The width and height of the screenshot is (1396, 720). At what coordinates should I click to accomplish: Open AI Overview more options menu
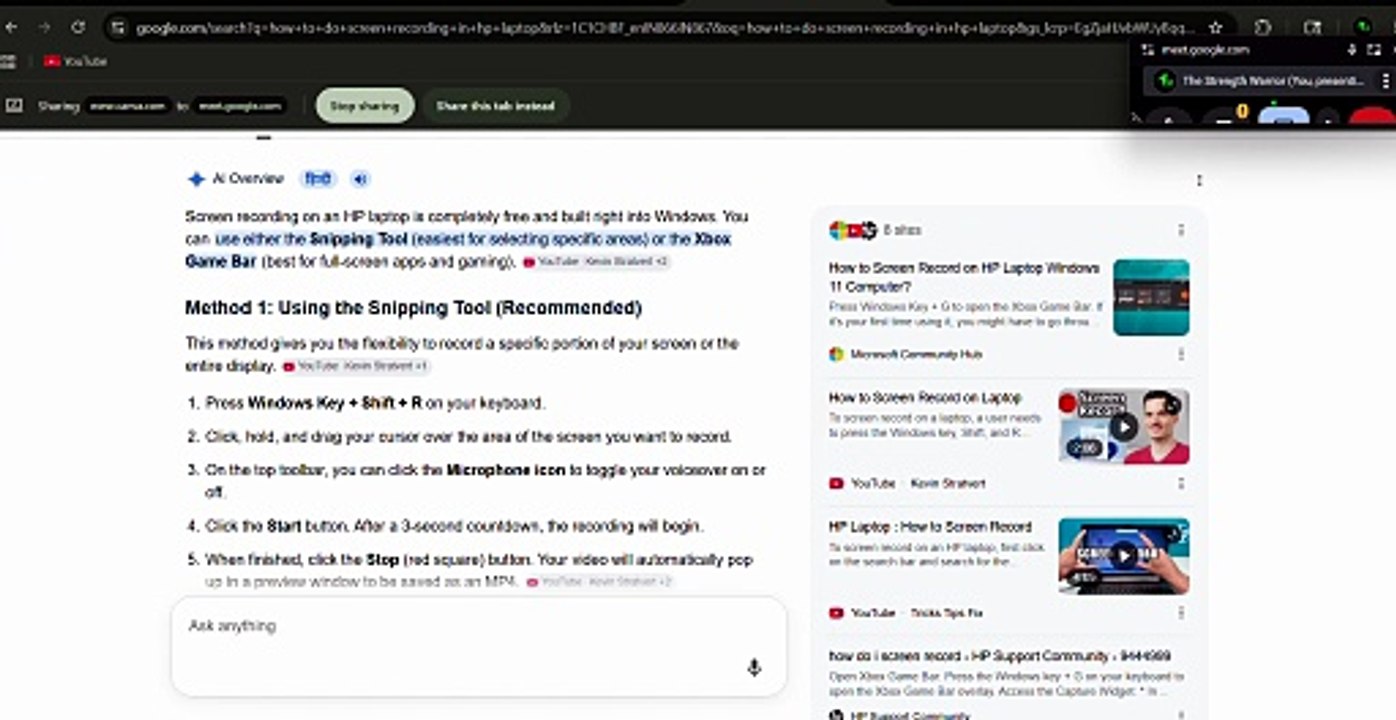[x=1199, y=180]
